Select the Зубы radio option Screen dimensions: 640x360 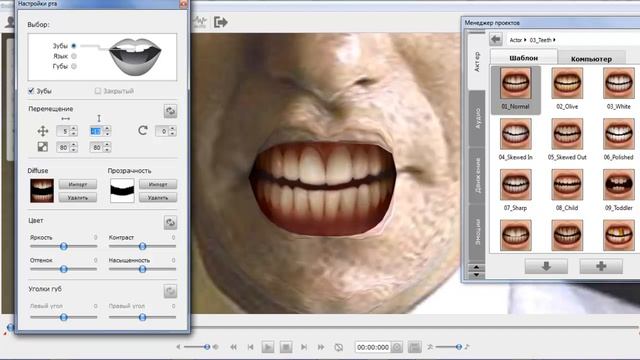[x=74, y=46]
